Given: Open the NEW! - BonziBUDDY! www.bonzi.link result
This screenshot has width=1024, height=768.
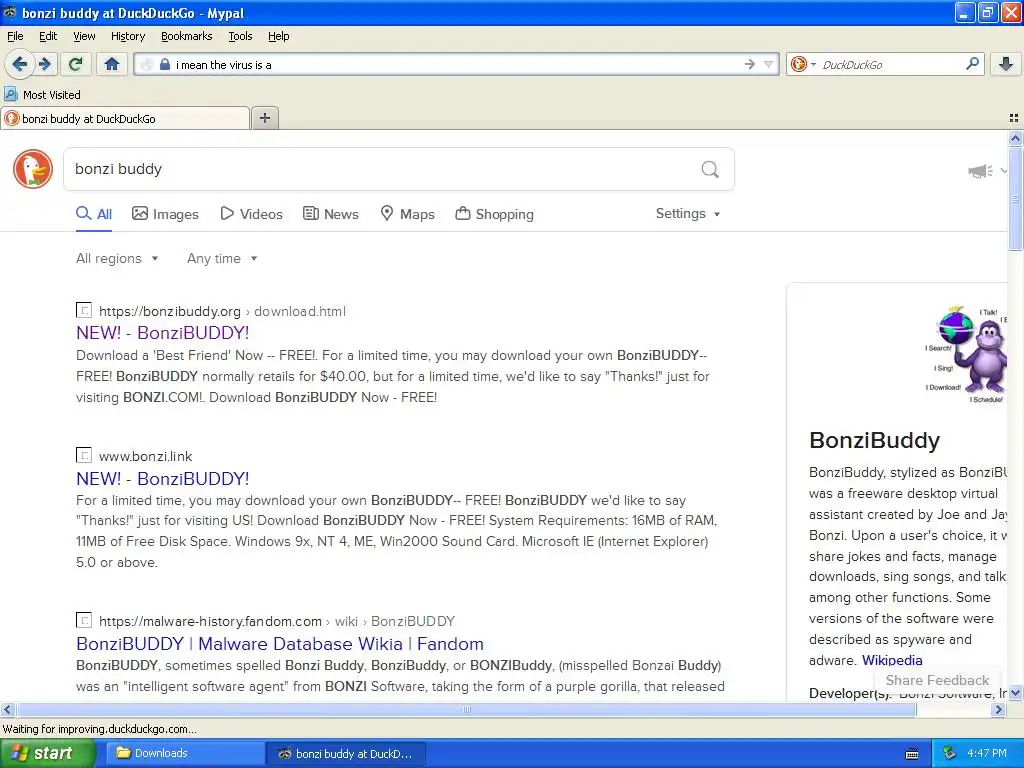Looking at the screenshot, I should tap(163, 479).
